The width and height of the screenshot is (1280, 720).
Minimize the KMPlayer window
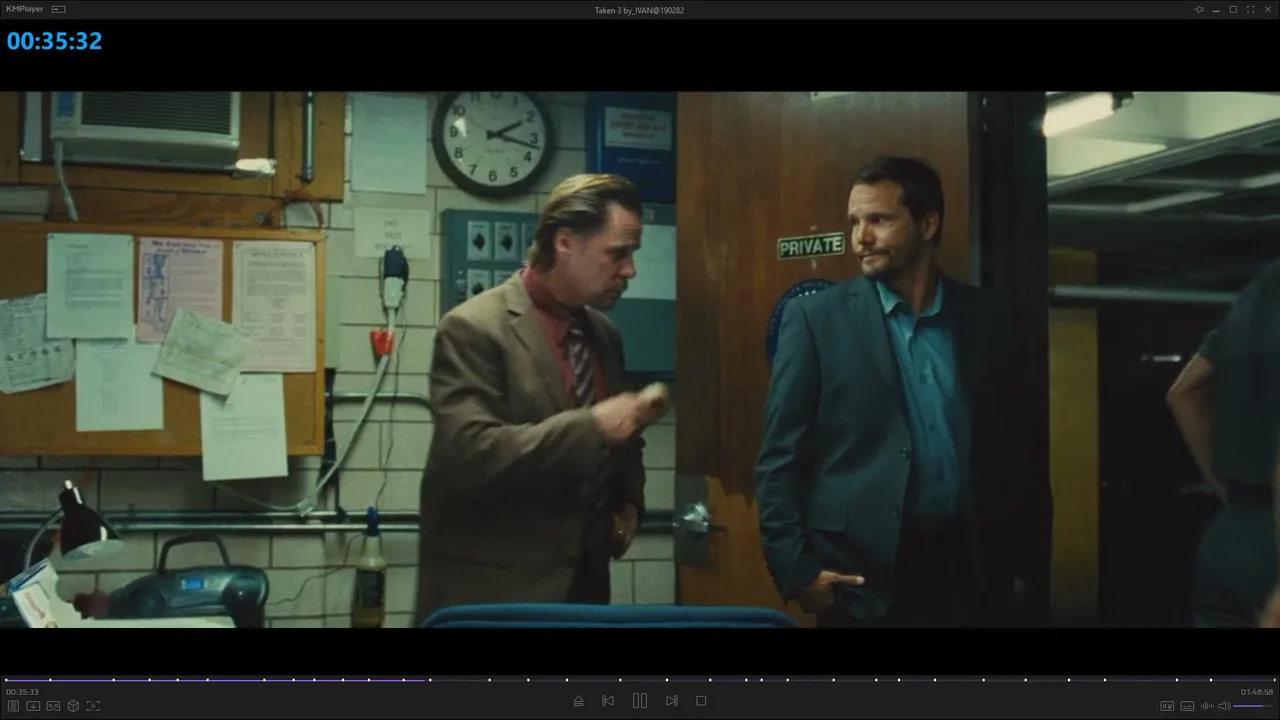coord(1216,9)
